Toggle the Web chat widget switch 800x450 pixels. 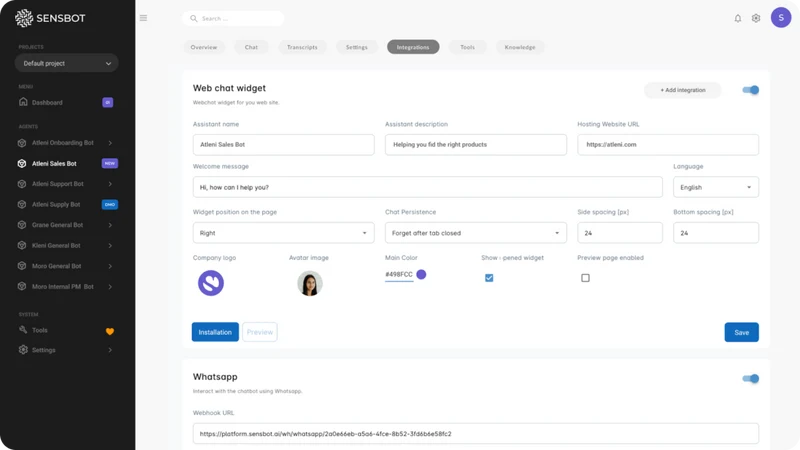[x=751, y=90]
